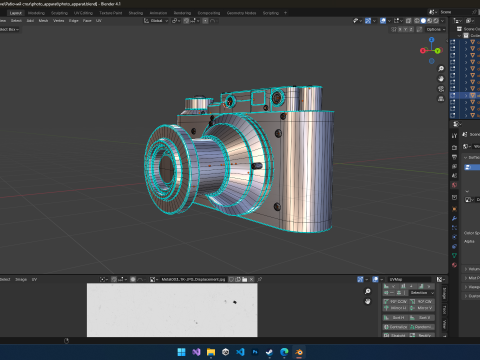Click the displacement image name field
Viewport: 480px width, 360px height.
coord(193,279)
